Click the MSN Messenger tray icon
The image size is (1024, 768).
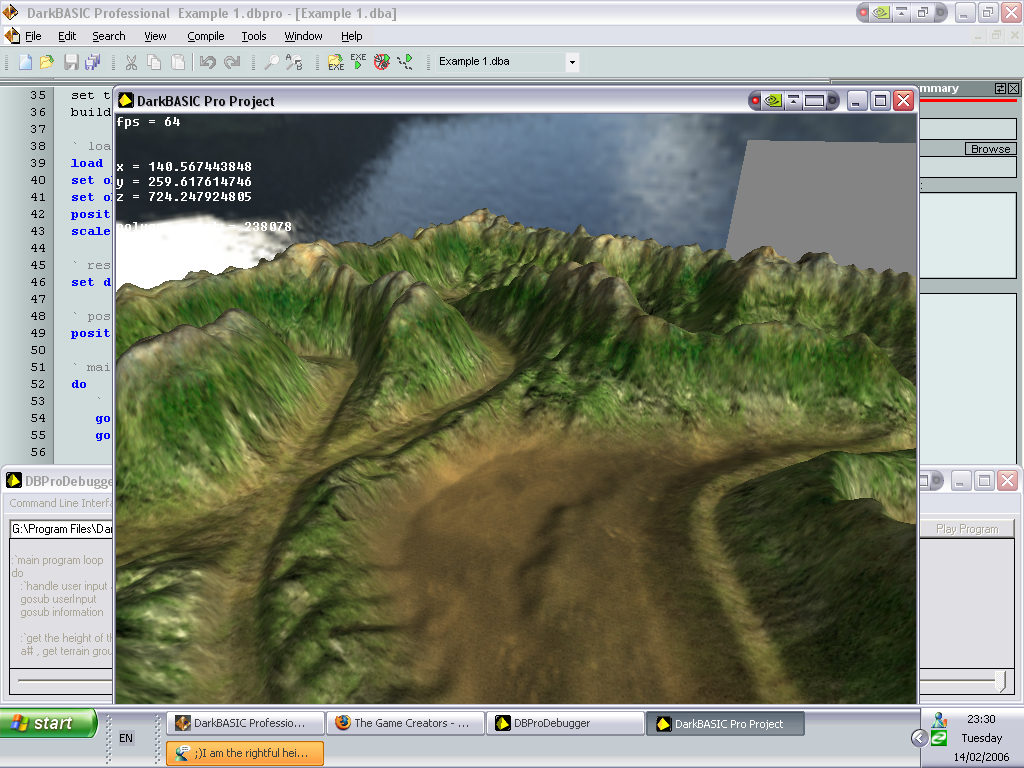tap(940, 720)
